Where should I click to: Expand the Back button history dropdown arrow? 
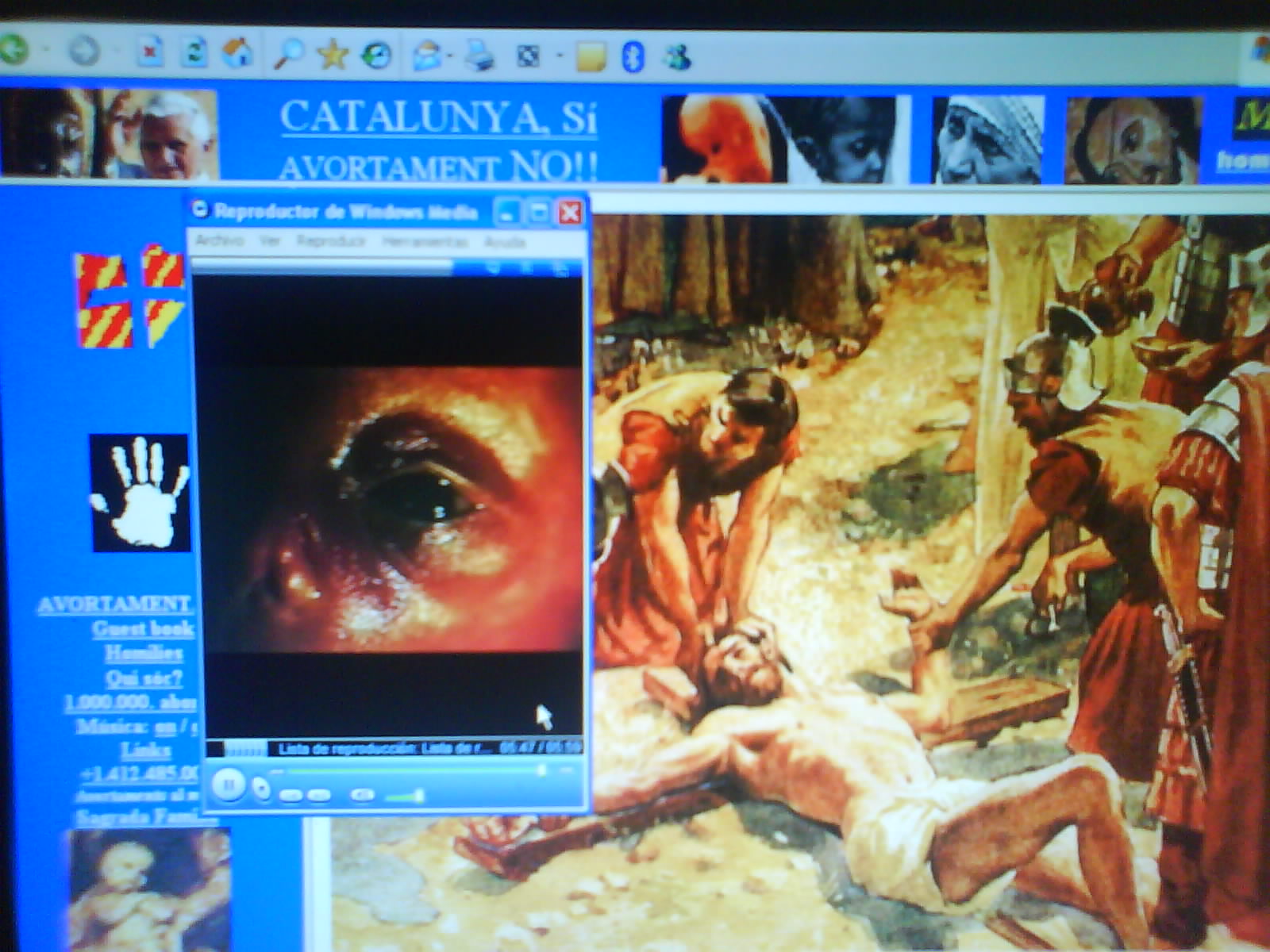click(x=45, y=50)
